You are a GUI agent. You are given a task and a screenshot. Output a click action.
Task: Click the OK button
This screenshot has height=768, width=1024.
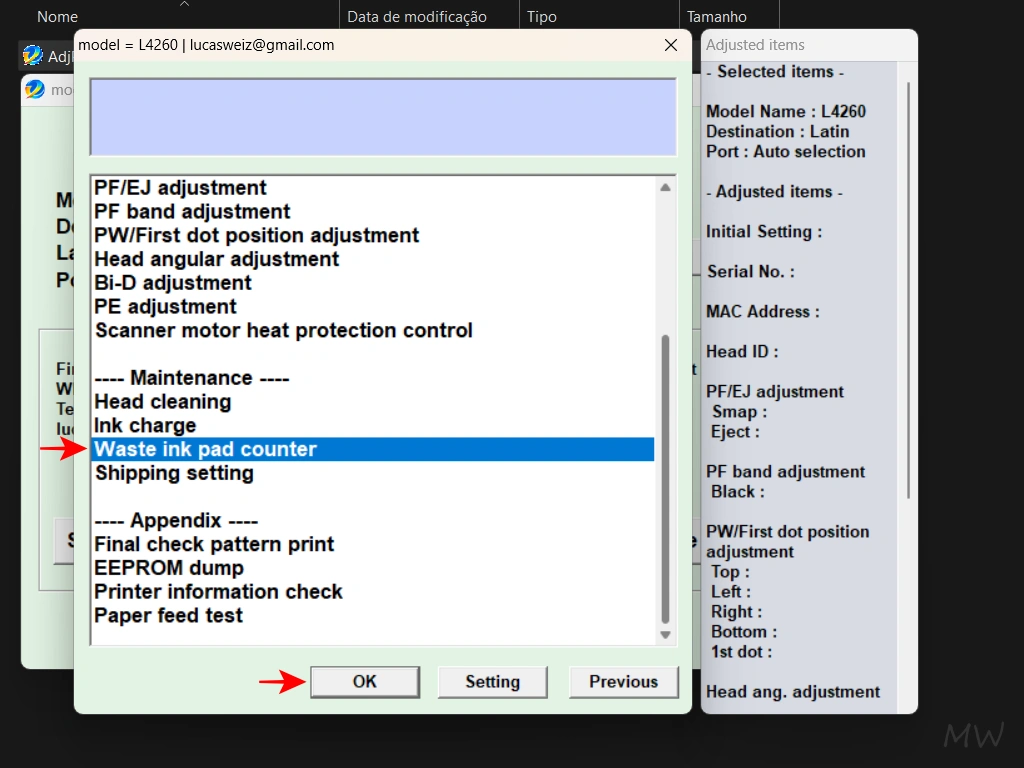click(x=364, y=682)
